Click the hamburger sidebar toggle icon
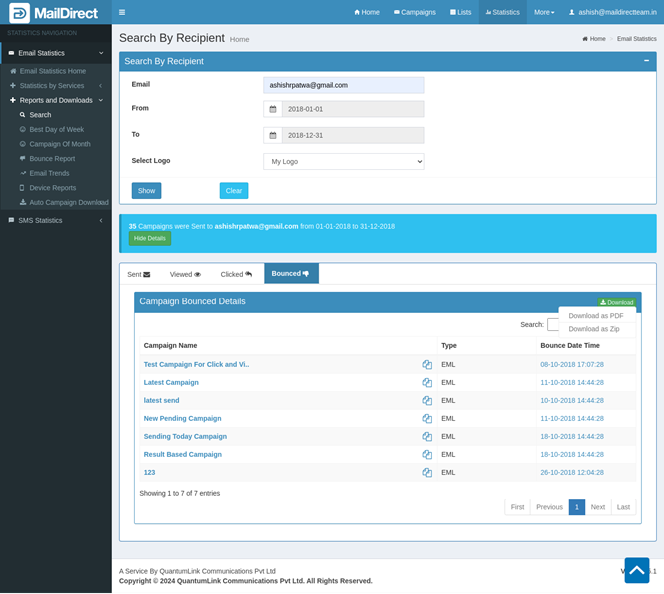The image size is (664, 594). [x=122, y=12]
